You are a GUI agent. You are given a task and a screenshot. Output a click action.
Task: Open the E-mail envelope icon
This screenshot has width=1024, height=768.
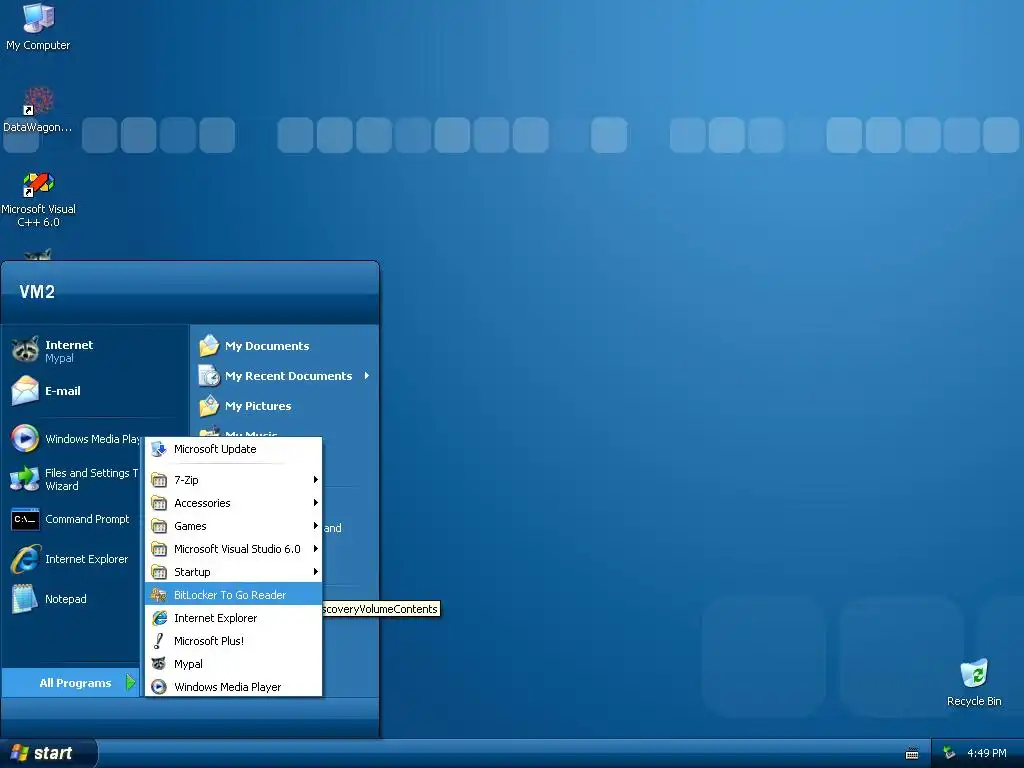(25, 391)
